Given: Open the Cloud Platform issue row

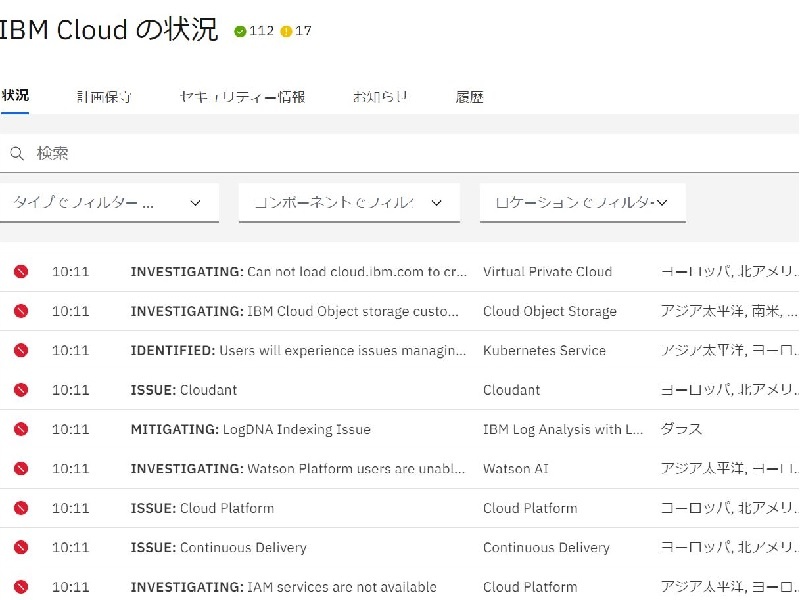Looking at the screenshot, I should pos(202,508).
